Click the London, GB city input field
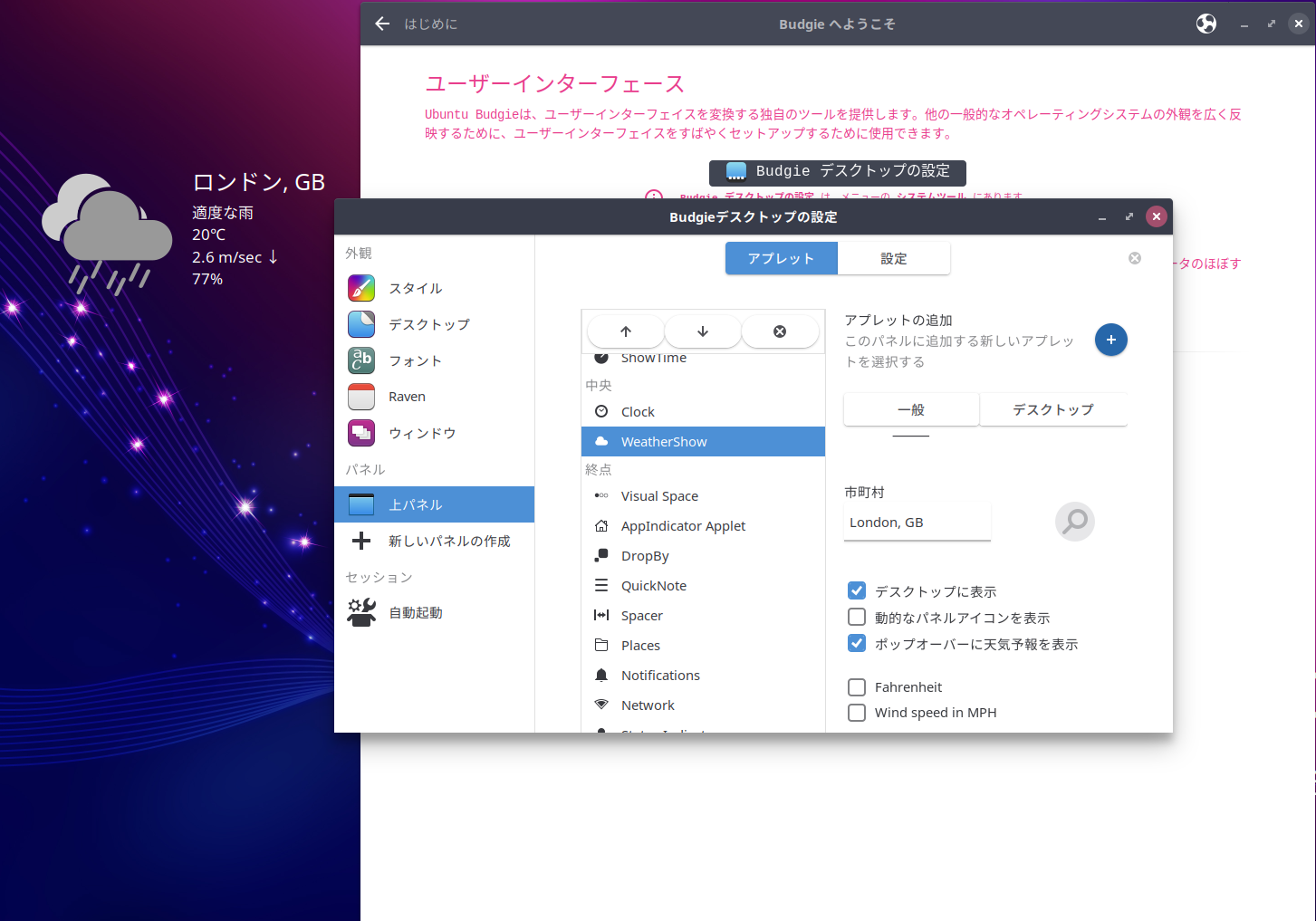The height and width of the screenshot is (921, 1316). [917, 523]
